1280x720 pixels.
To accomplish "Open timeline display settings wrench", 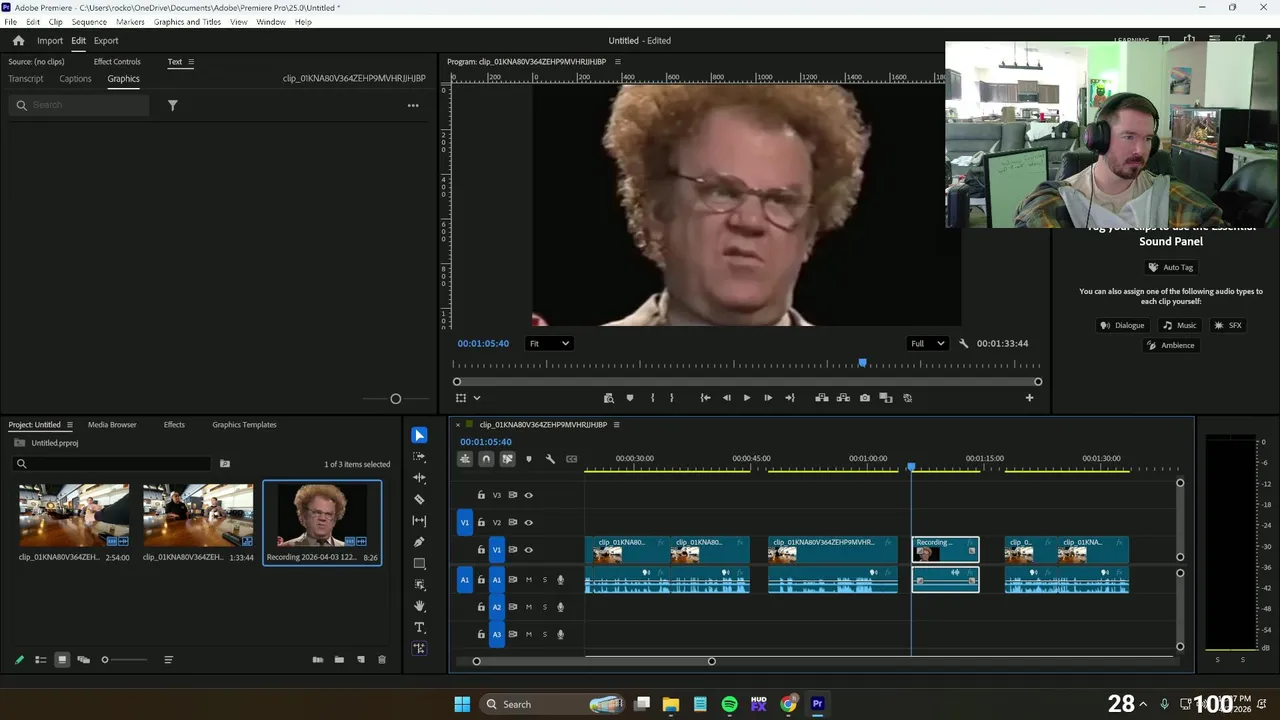I will coord(550,459).
